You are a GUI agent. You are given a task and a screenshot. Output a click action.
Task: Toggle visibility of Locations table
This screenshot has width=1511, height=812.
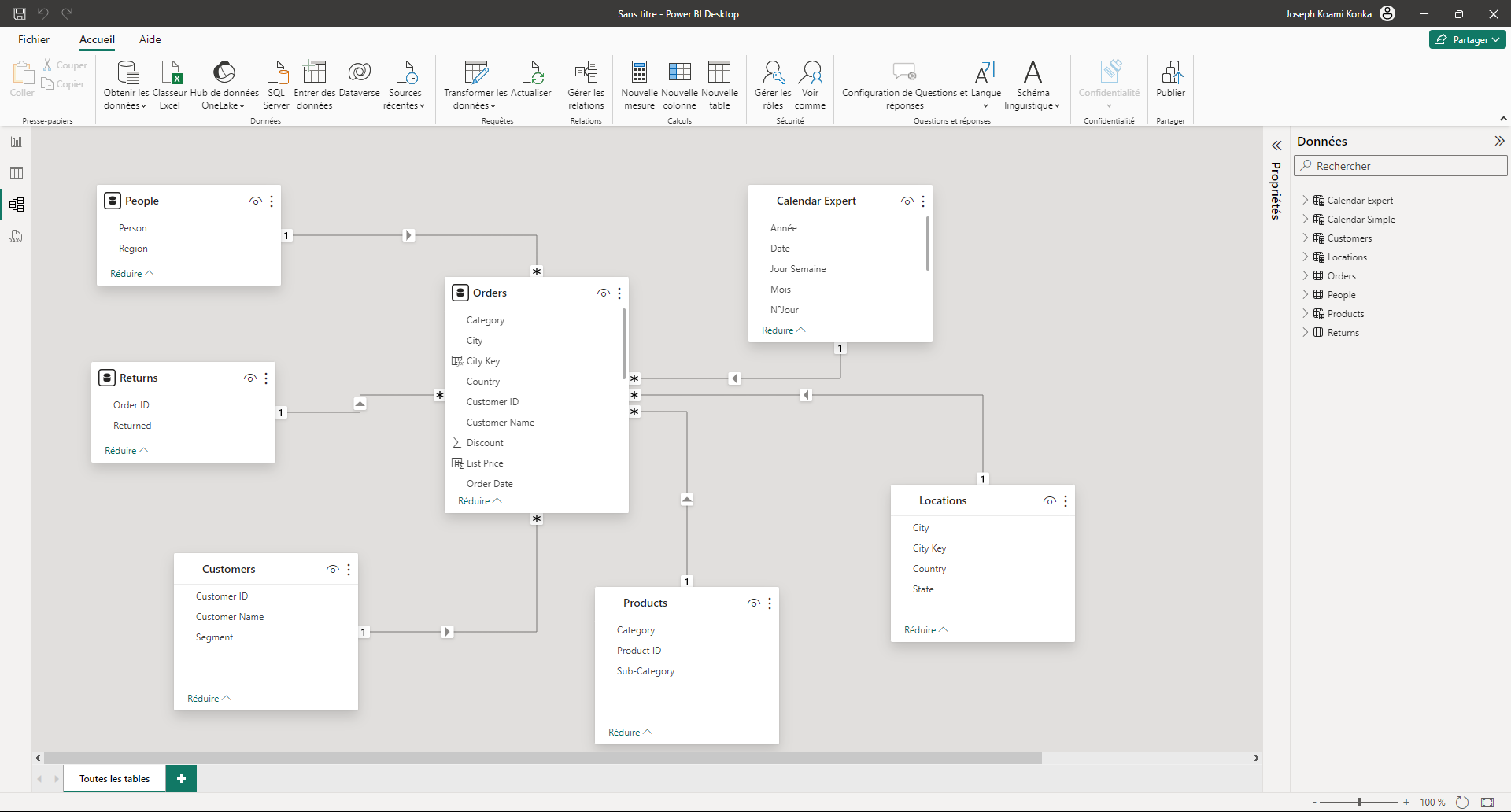click(1050, 501)
